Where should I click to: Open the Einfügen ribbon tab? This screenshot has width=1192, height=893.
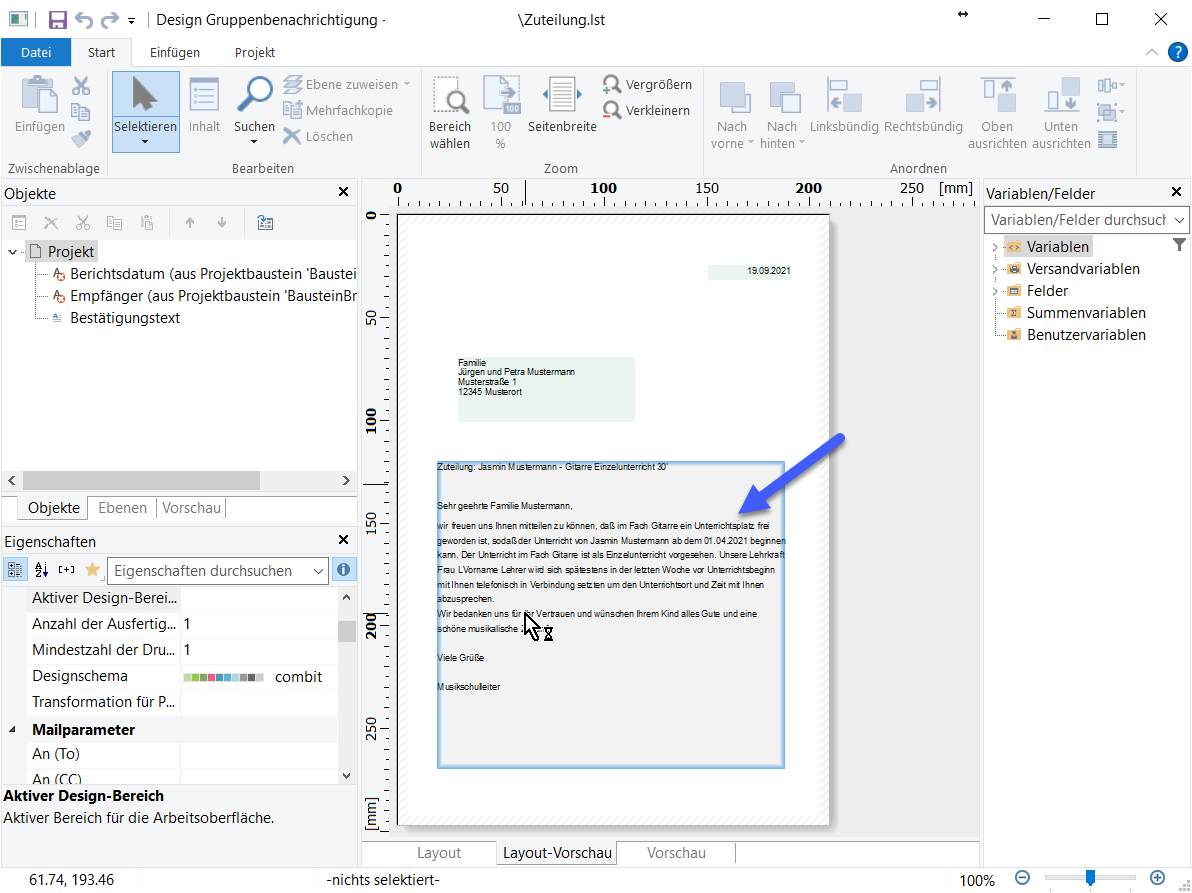point(175,52)
